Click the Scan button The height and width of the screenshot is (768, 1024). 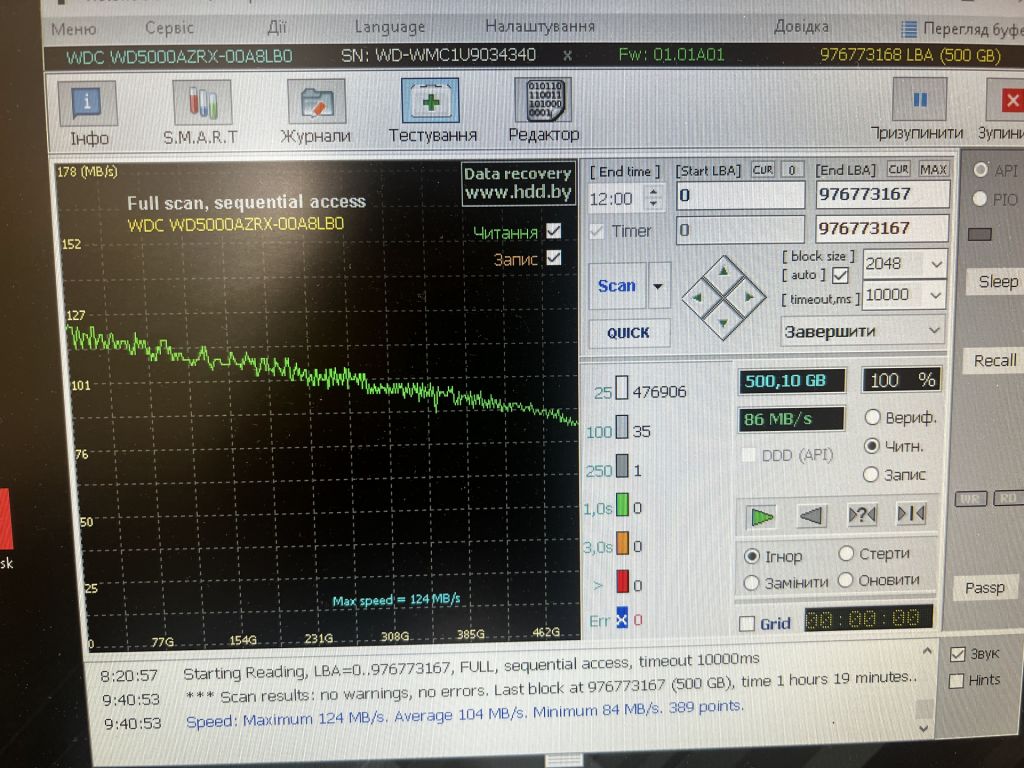tap(617, 286)
